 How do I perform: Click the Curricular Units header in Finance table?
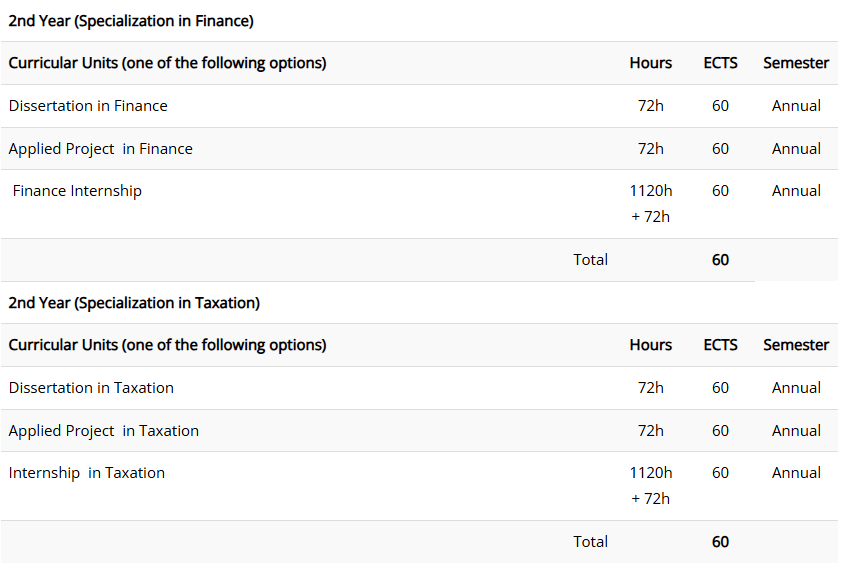pyautogui.click(x=167, y=63)
